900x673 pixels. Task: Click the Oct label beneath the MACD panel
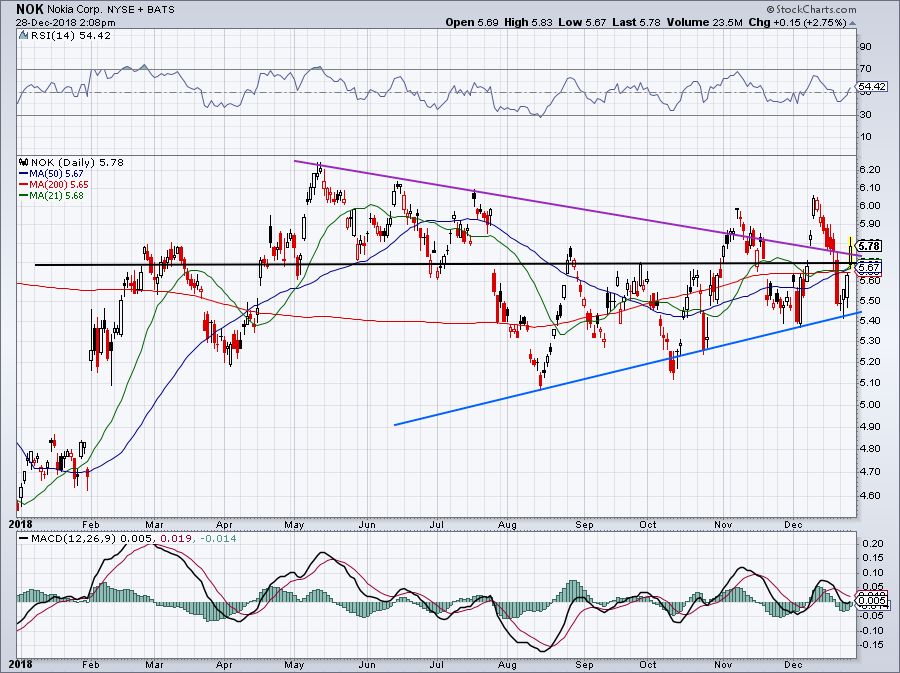coord(648,665)
